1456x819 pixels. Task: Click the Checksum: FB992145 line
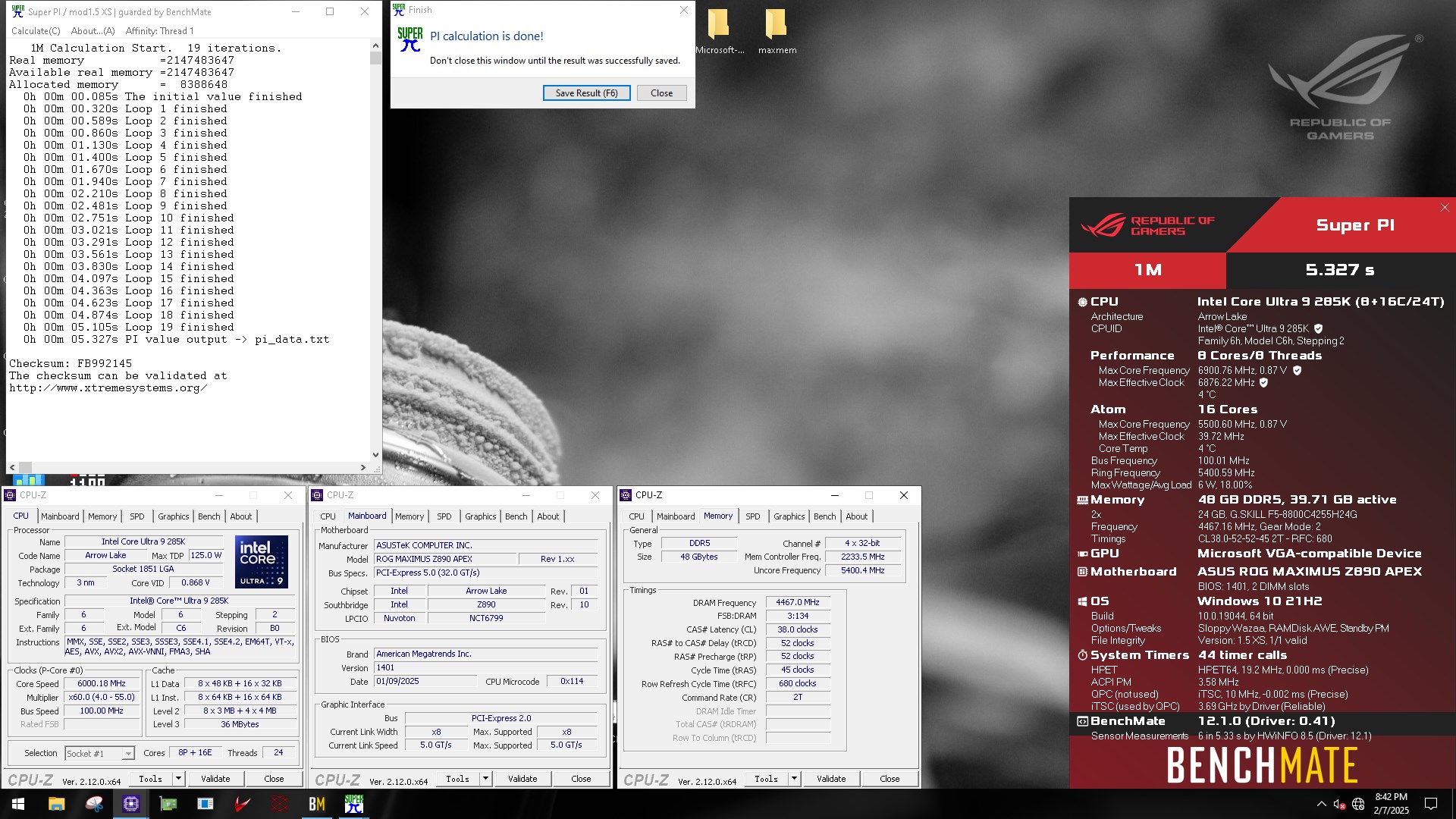71,363
